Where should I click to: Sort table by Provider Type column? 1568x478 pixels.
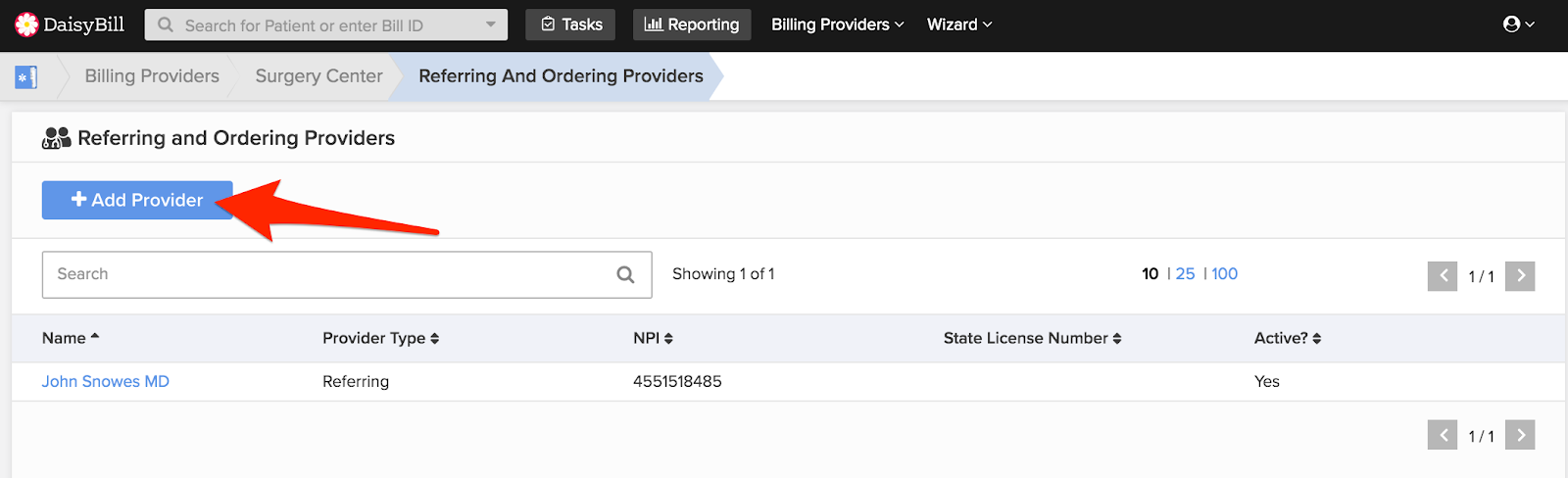(381, 338)
